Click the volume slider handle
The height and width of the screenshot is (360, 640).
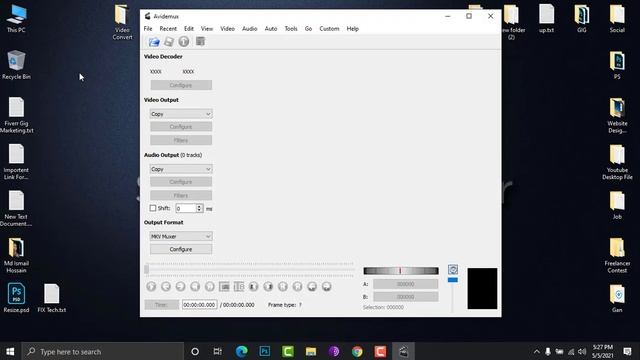[453, 280]
